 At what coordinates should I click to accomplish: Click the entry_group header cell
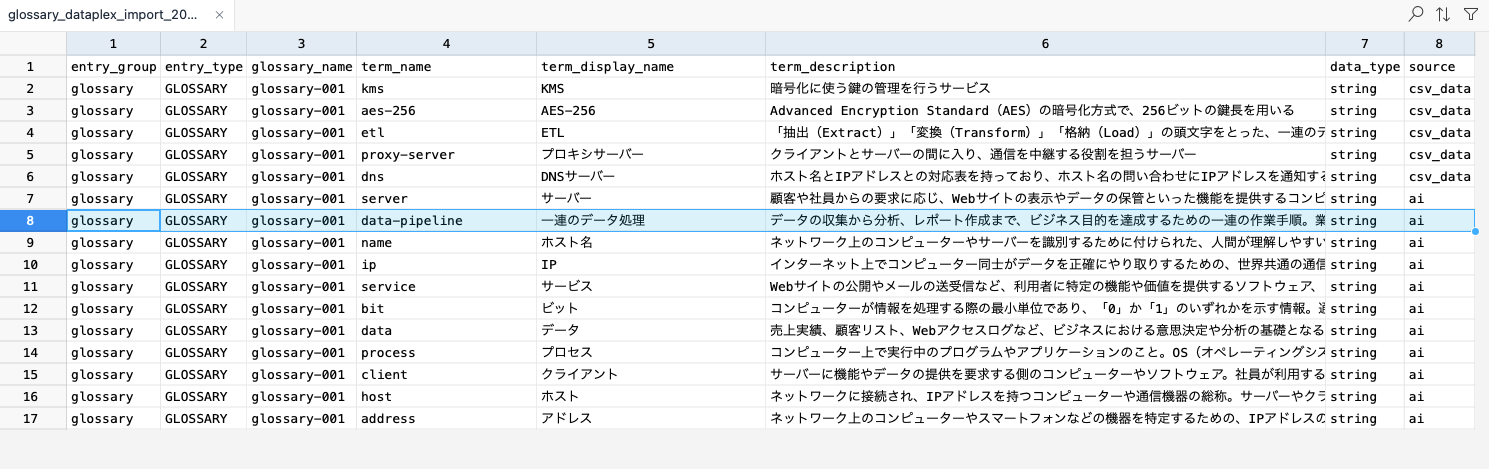[113, 67]
